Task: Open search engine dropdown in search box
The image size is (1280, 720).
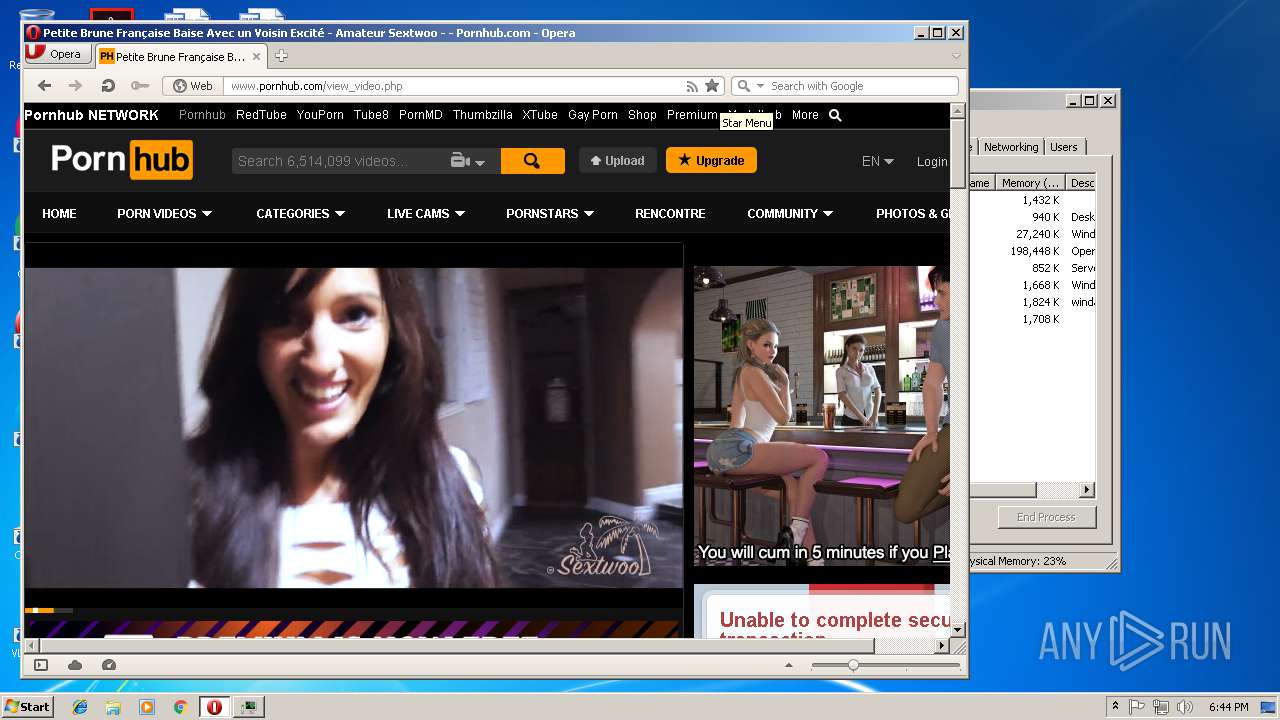Action: tap(760, 86)
